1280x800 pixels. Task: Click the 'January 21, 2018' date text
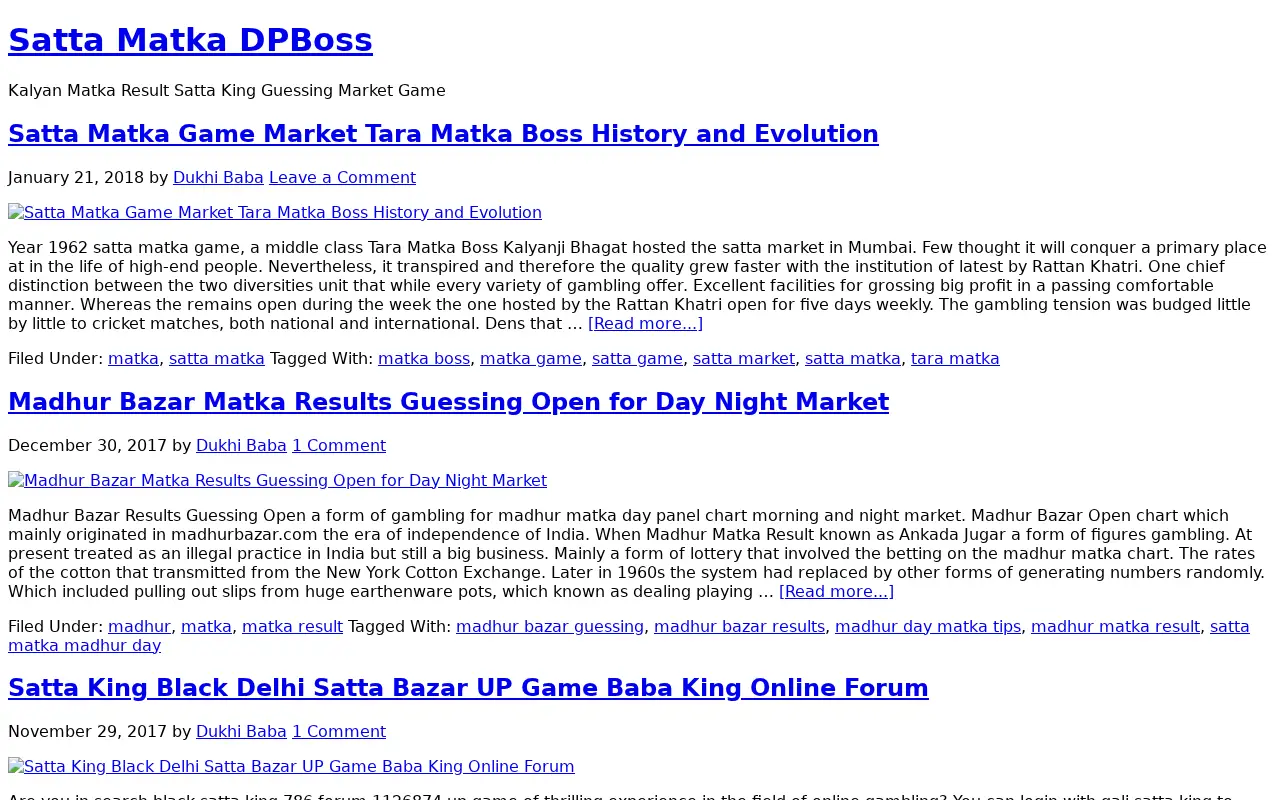[x=76, y=177]
